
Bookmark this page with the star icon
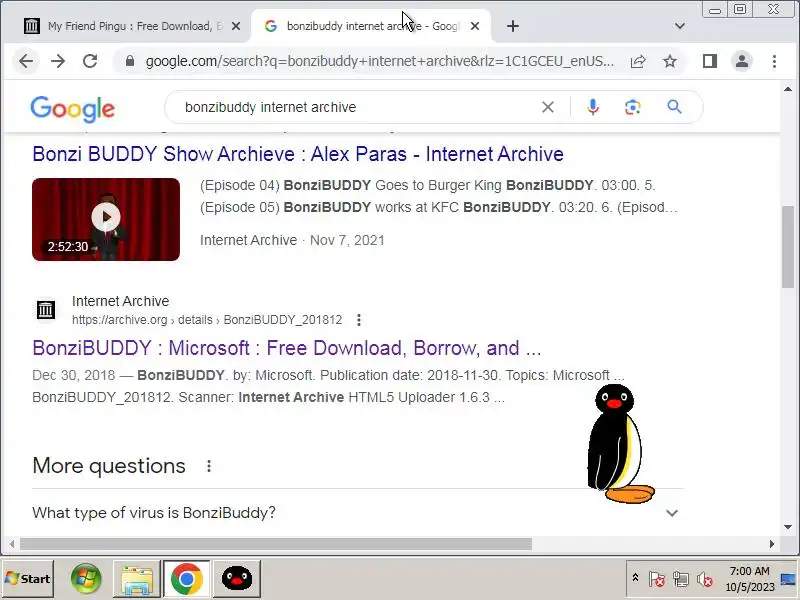click(669, 62)
